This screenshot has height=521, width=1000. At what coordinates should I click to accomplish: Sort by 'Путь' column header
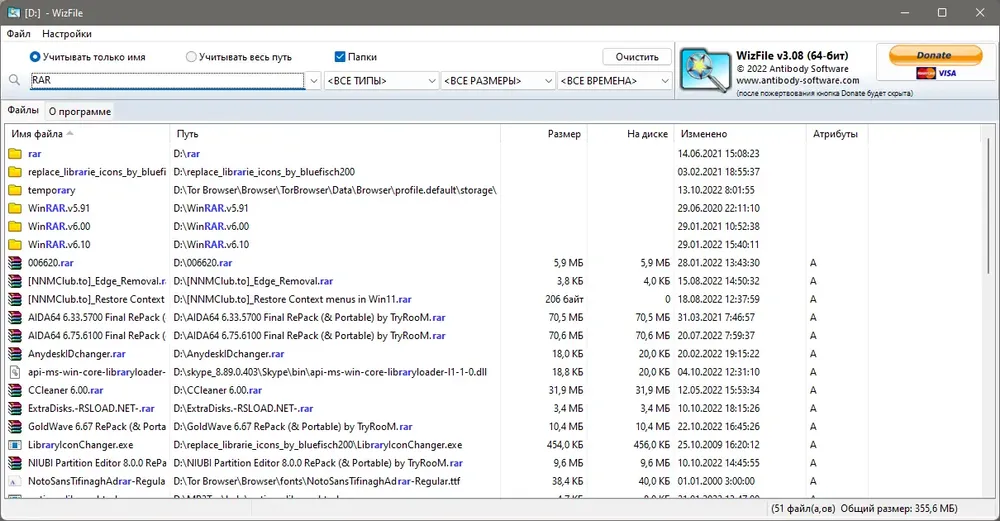(x=335, y=134)
